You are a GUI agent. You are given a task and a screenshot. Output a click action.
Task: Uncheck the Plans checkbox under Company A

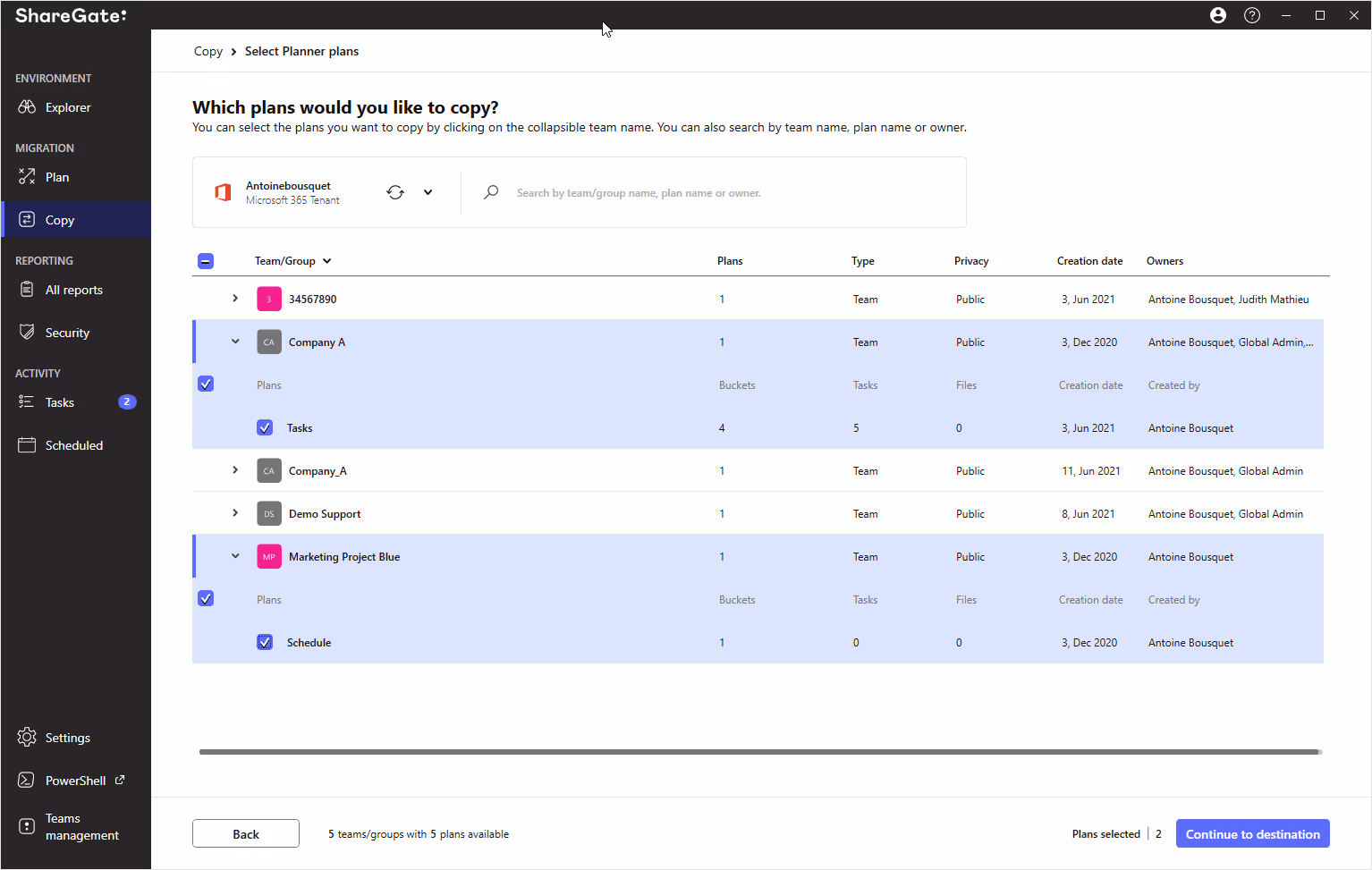pyautogui.click(x=206, y=384)
